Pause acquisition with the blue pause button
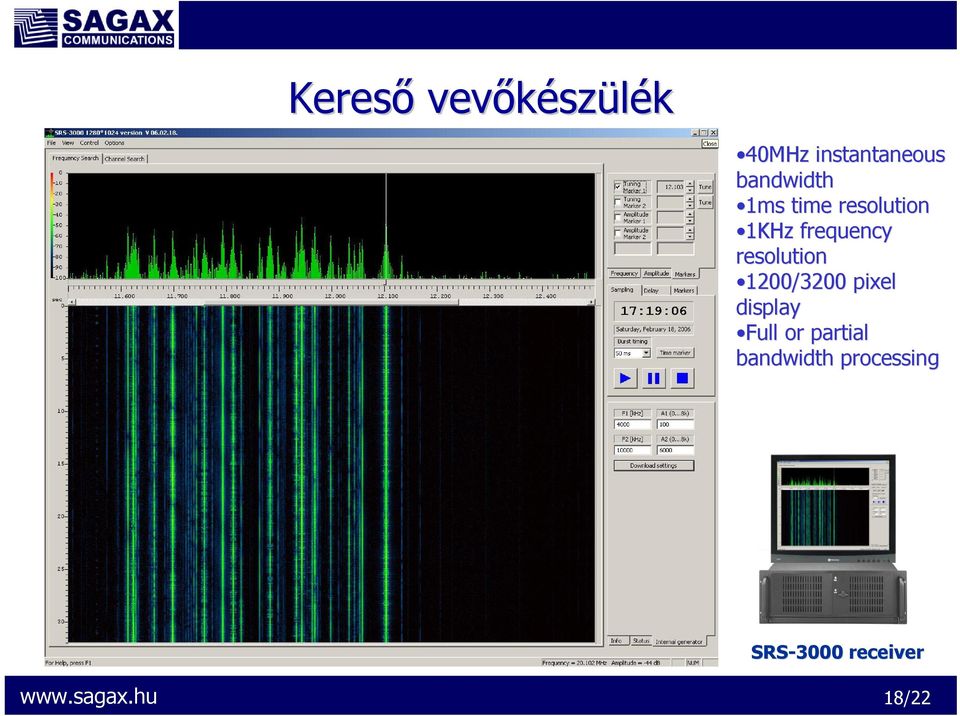Viewport: 960px width, 716px height. (653, 378)
